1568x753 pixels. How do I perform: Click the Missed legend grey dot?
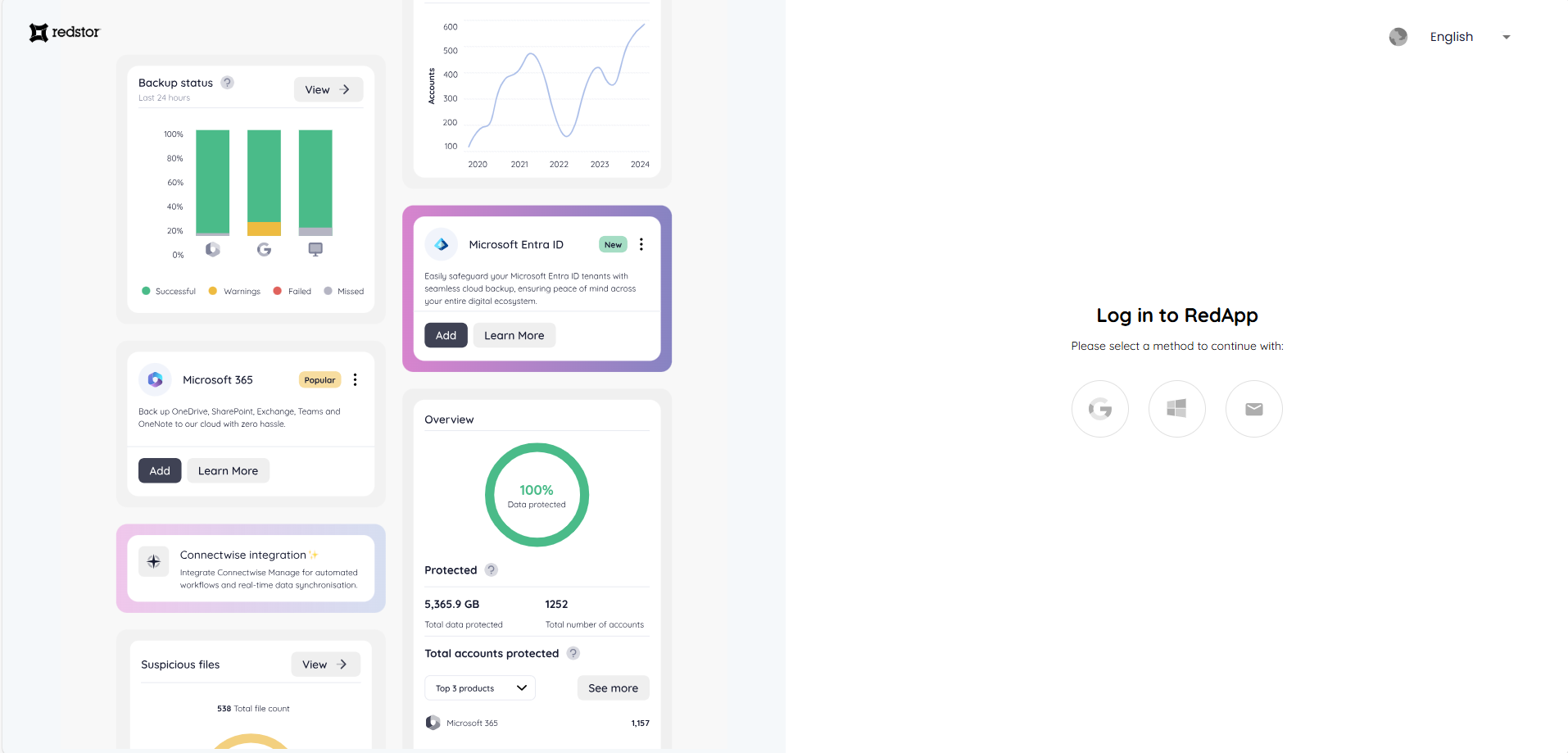pyautogui.click(x=328, y=291)
